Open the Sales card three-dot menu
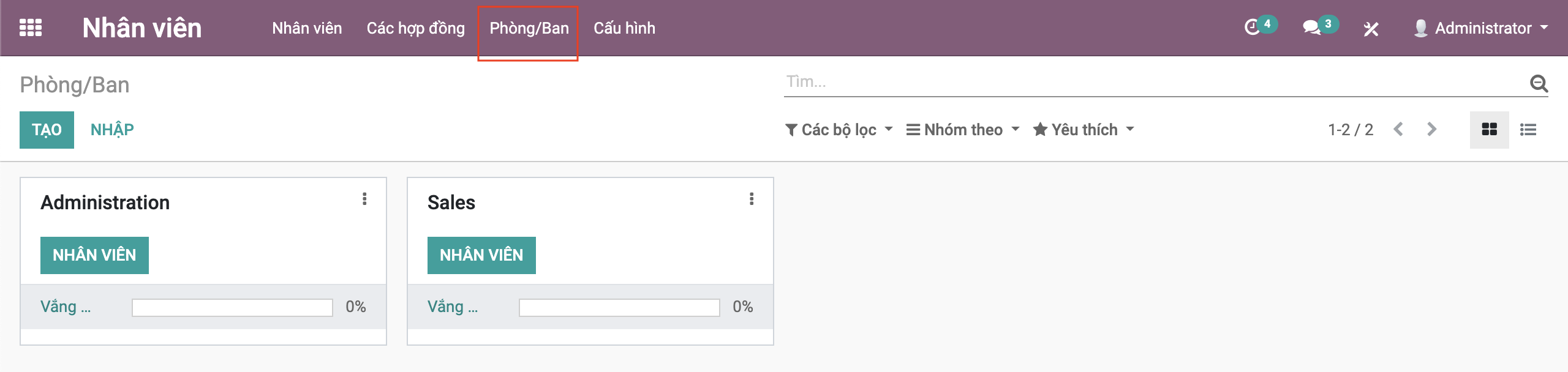This screenshot has width=1568, height=372. (752, 199)
